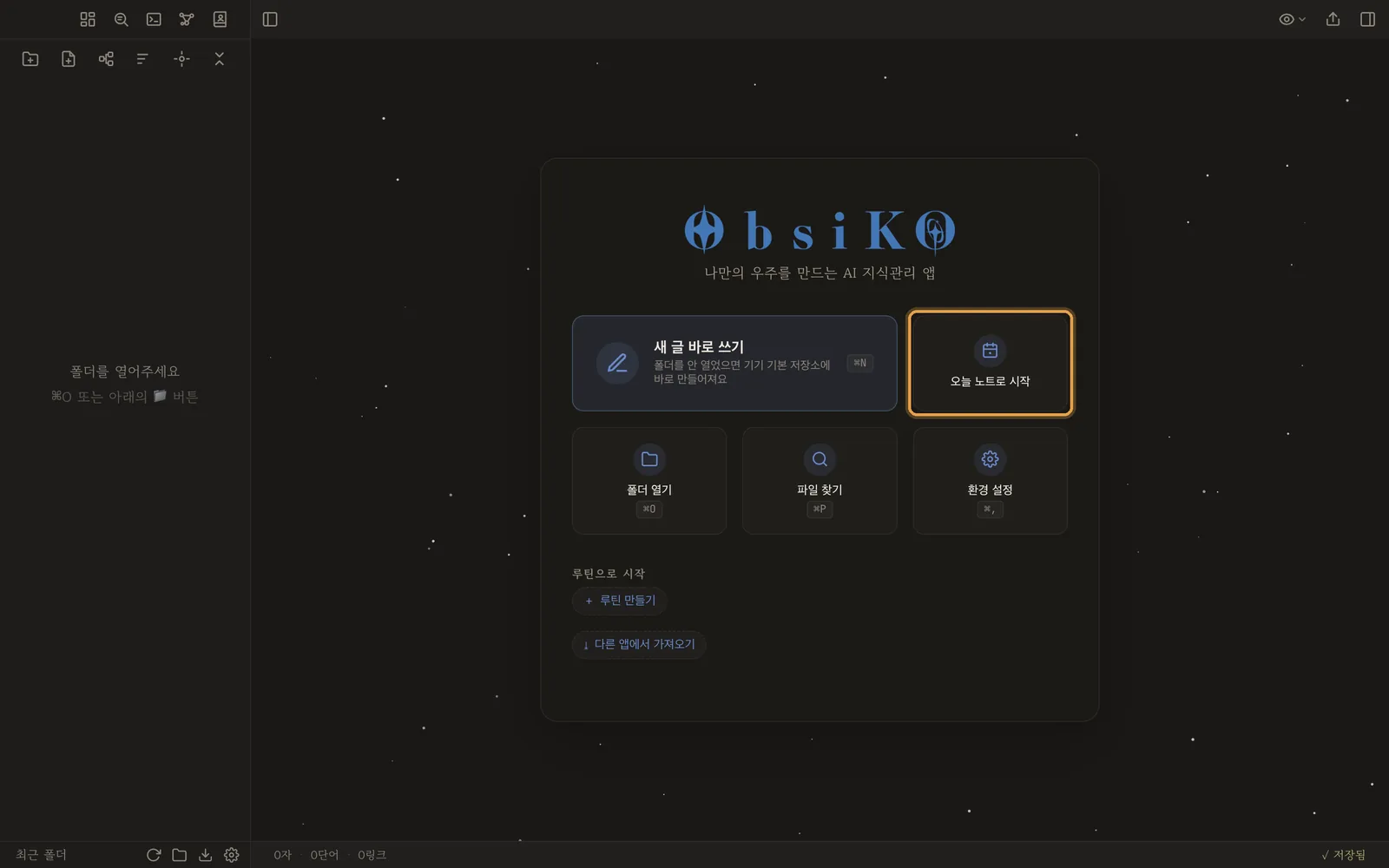This screenshot has width=1389, height=868.
Task: Open the contacts book icon
Action: pos(220,19)
